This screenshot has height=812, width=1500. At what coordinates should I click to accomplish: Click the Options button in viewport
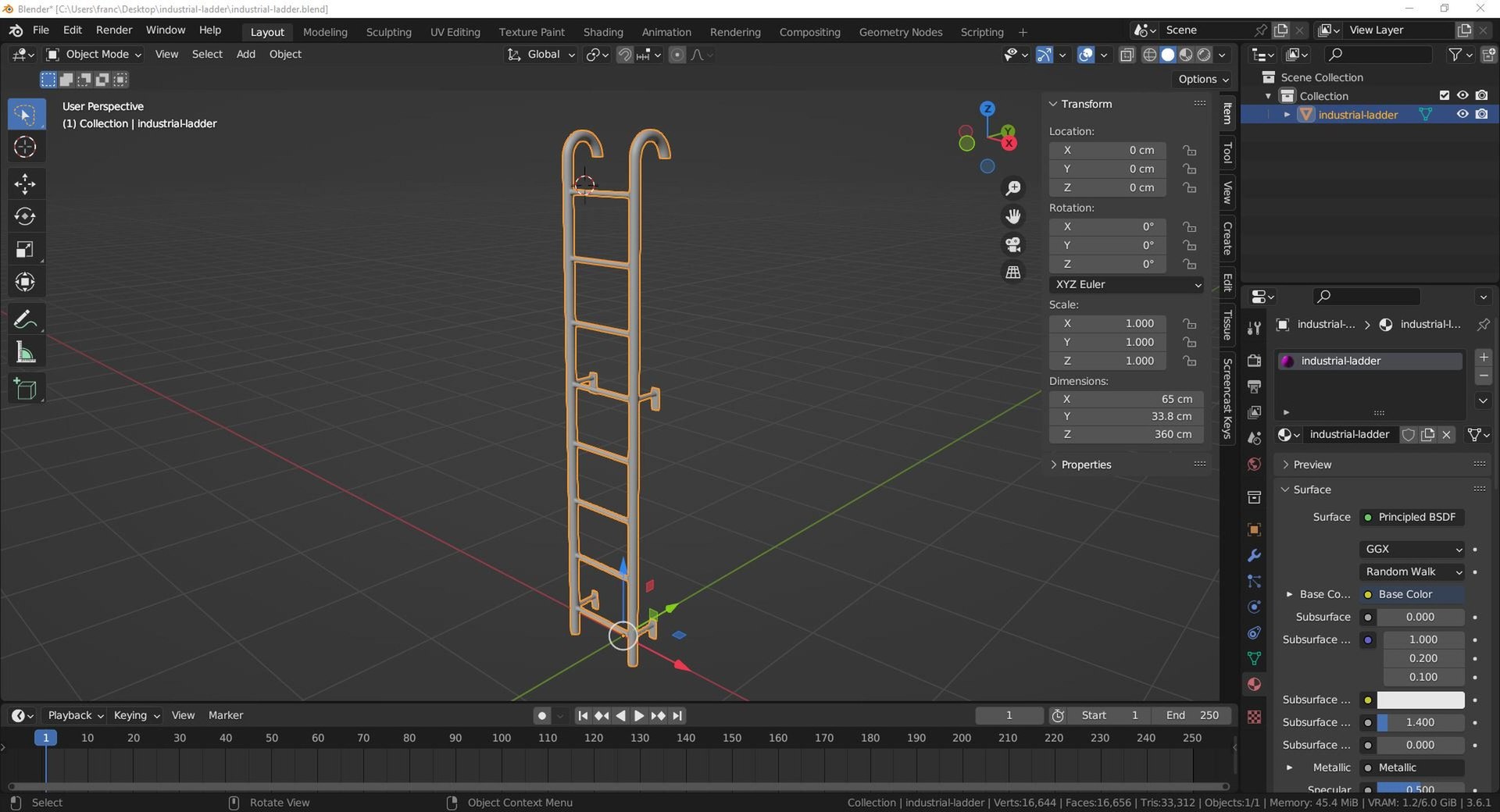click(x=1203, y=79)
